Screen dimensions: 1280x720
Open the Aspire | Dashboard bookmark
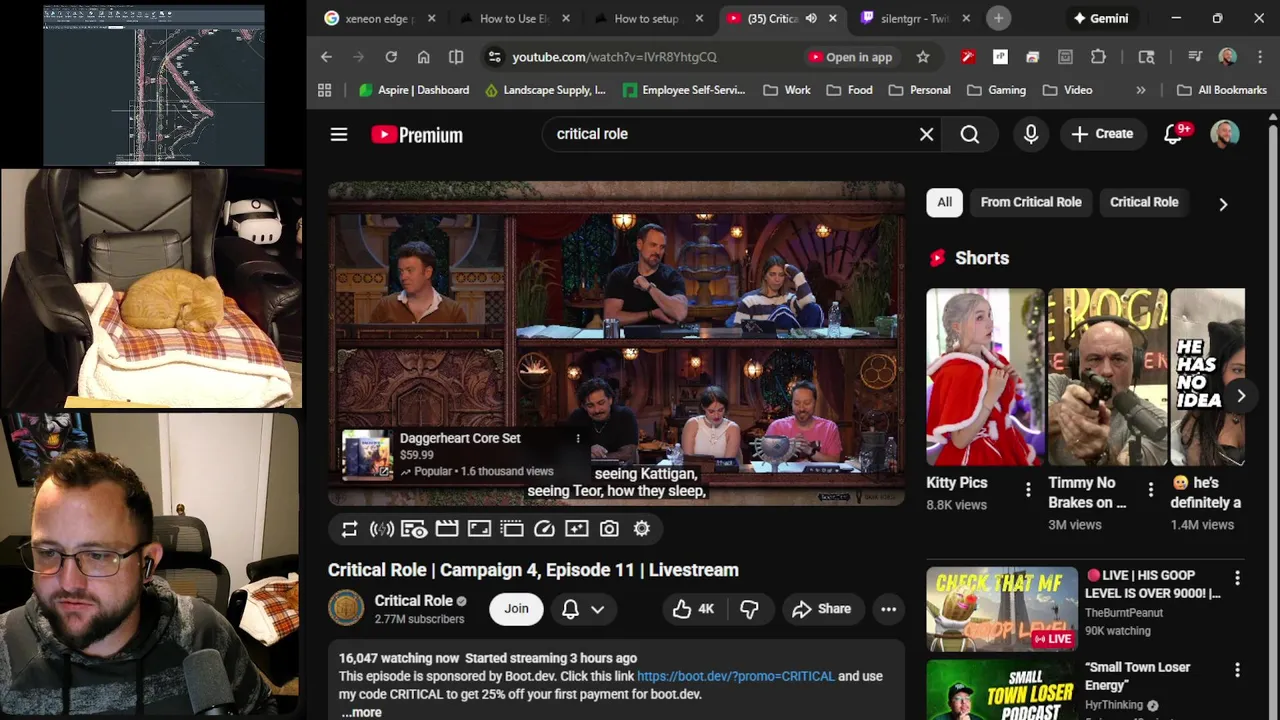pyautogui.click(x=414, y=90)
